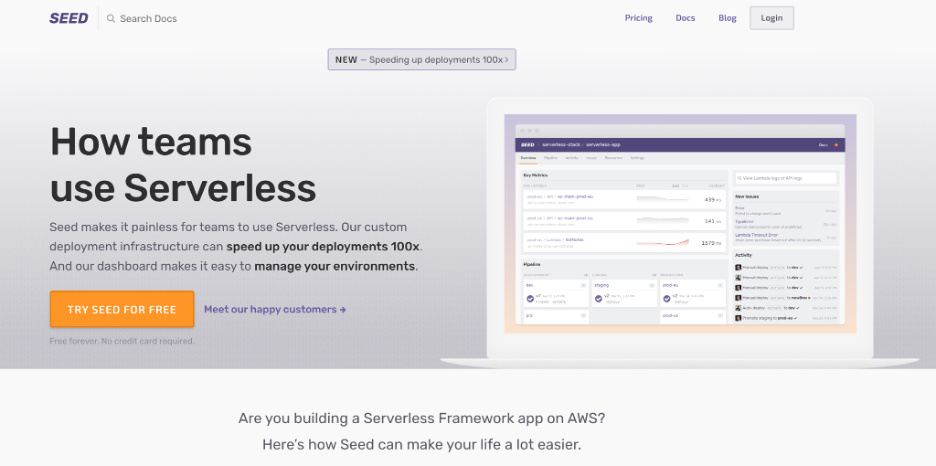Click the Login button
Image resolution: width=936 pixels, height=466 pixels.
(x=771, y=18)
